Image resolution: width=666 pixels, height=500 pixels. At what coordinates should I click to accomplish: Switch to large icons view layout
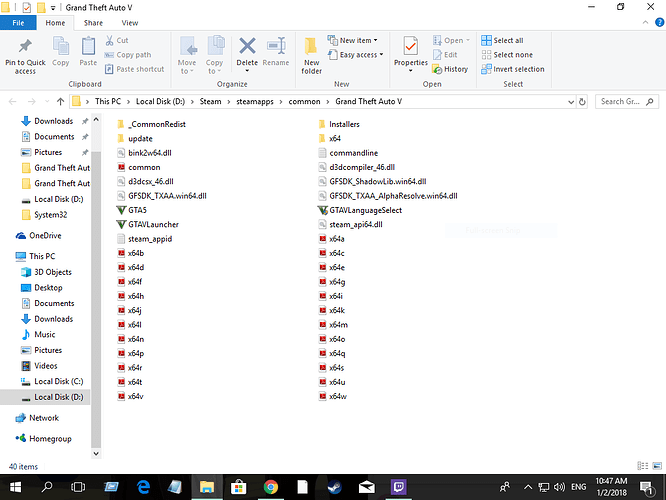[657, 466]
